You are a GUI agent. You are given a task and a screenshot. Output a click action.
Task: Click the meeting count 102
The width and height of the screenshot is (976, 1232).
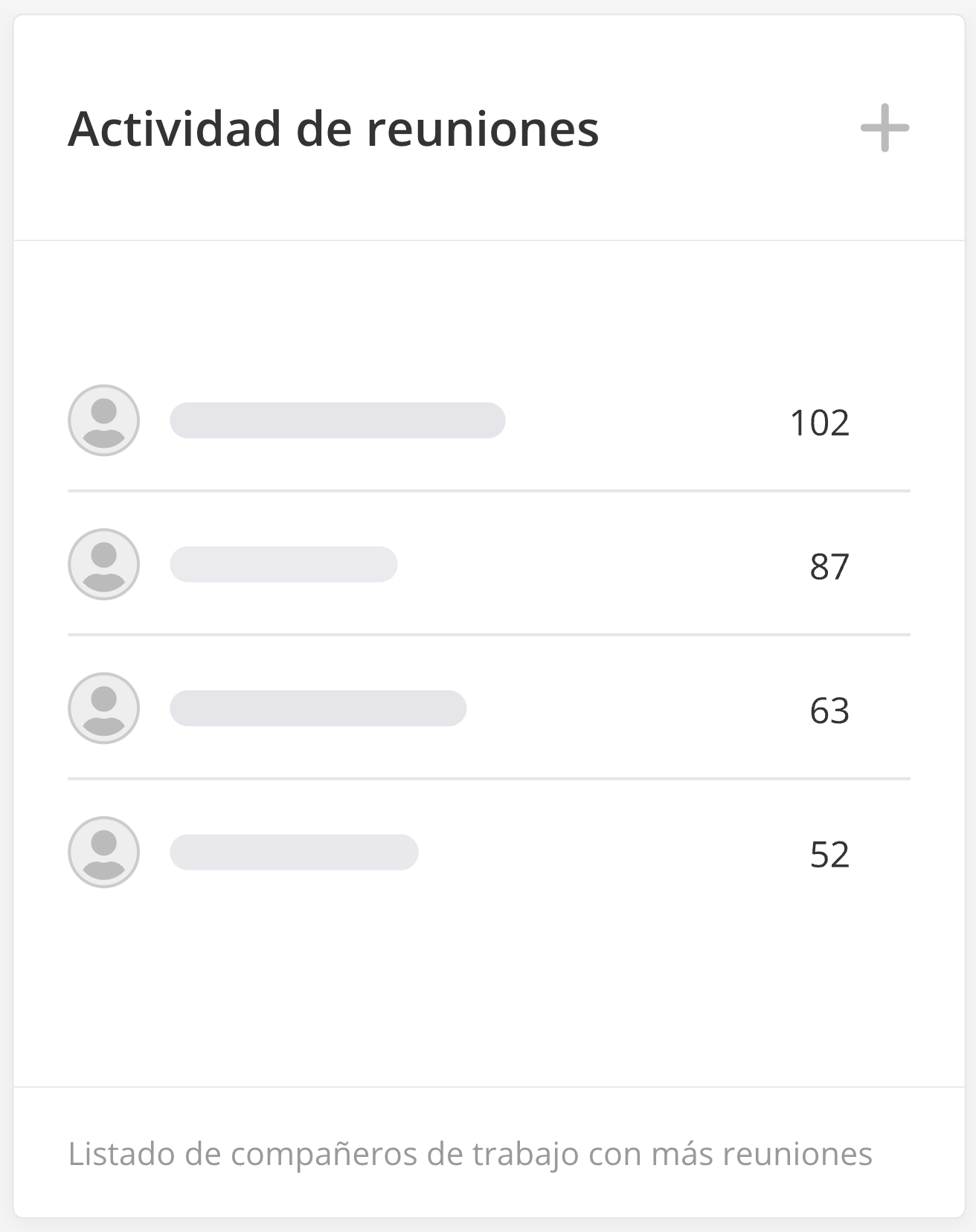tap(819, 423)
